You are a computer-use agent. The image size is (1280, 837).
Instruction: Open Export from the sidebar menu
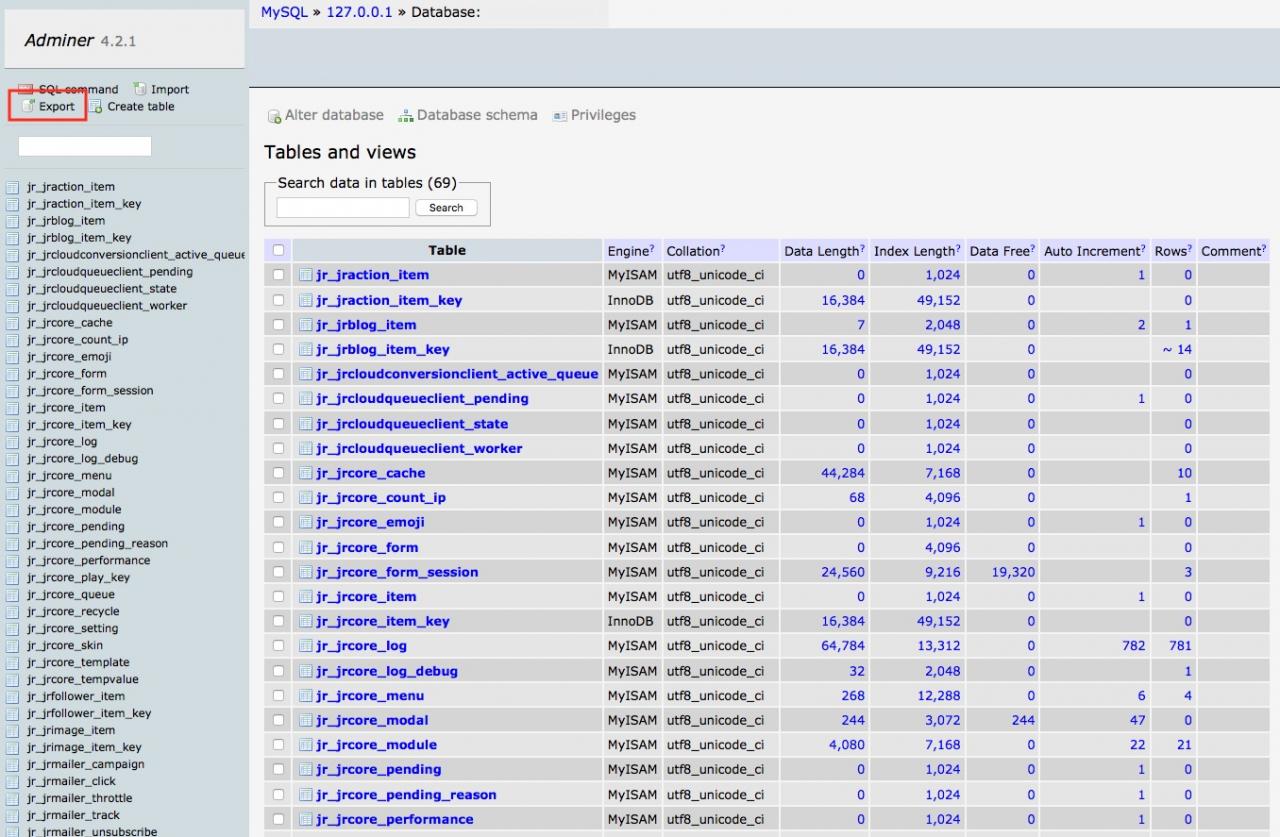tap(56, 107)
